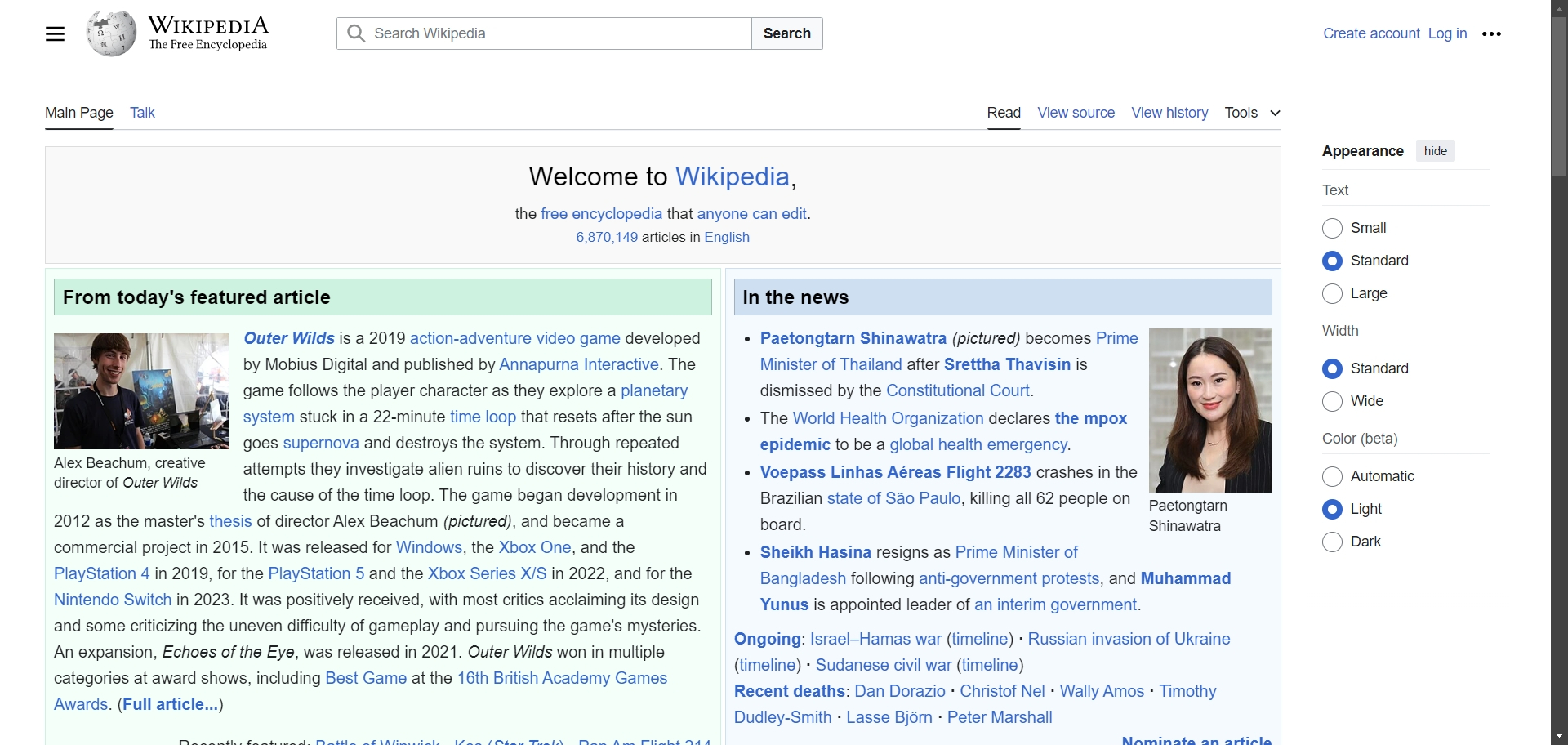1568x745 pixels.
Task: Click the supernova link
Action: 321,443
